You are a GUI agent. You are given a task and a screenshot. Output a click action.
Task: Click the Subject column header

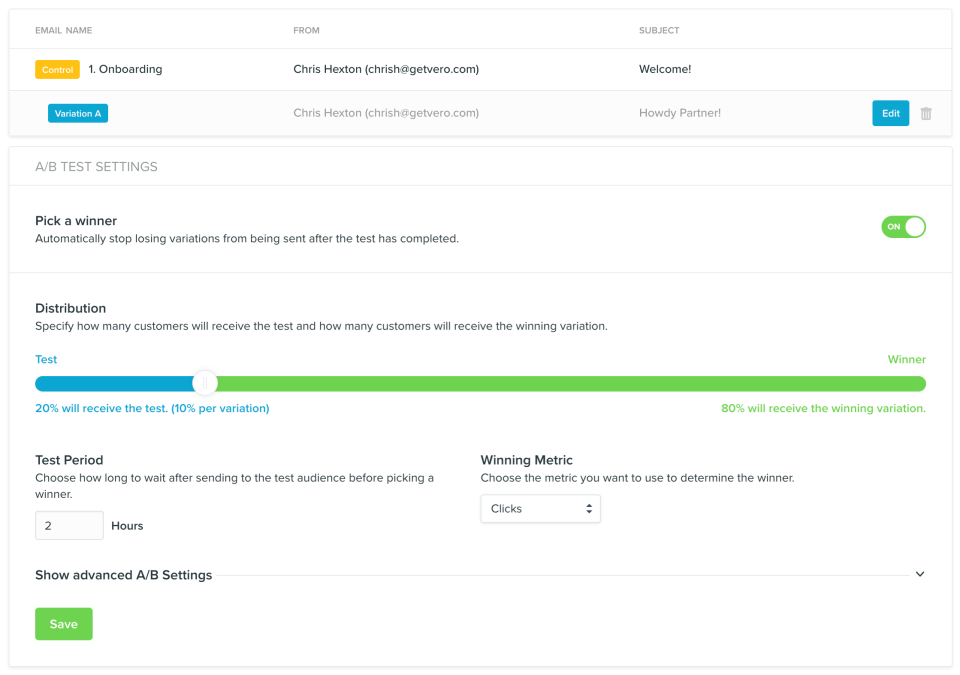click(x=659, y=31)
